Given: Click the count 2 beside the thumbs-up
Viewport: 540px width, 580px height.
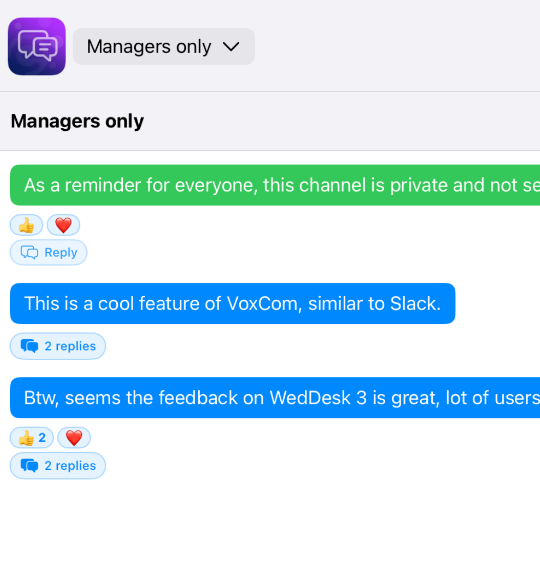Looking at the screenshot, I should point(42,438).
